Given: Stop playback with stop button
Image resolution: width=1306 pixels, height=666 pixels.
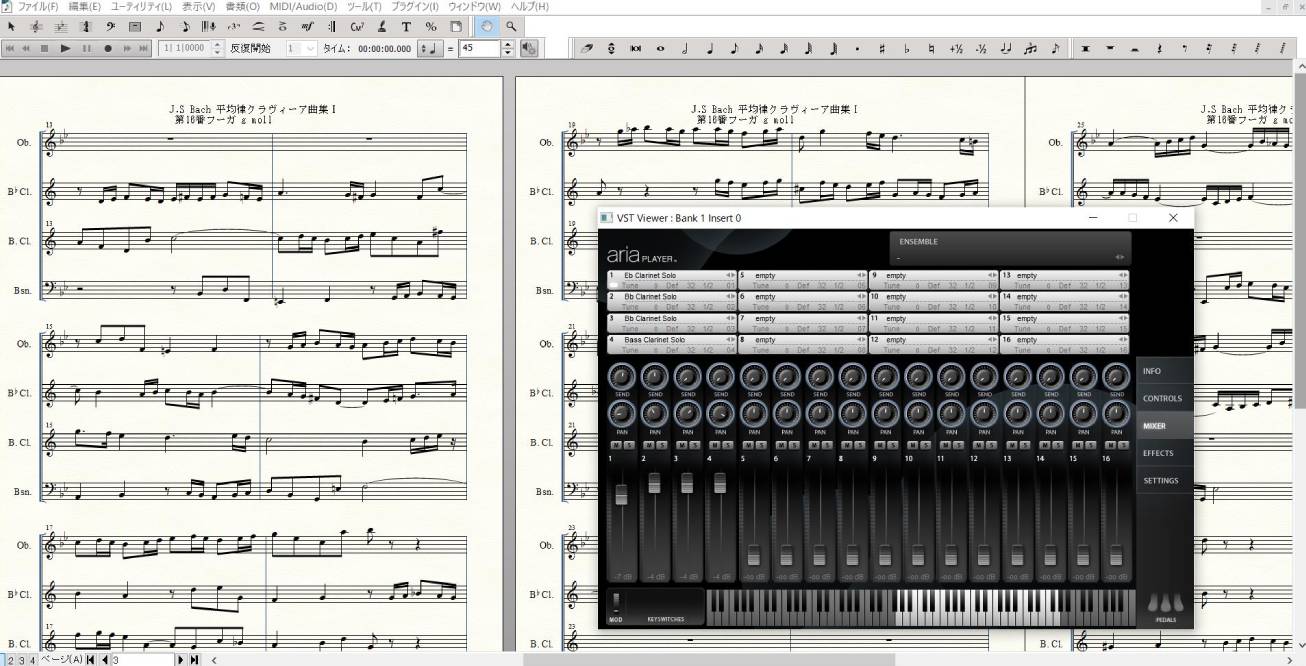Looking at the screenshot, I should [x=44, y=48].
